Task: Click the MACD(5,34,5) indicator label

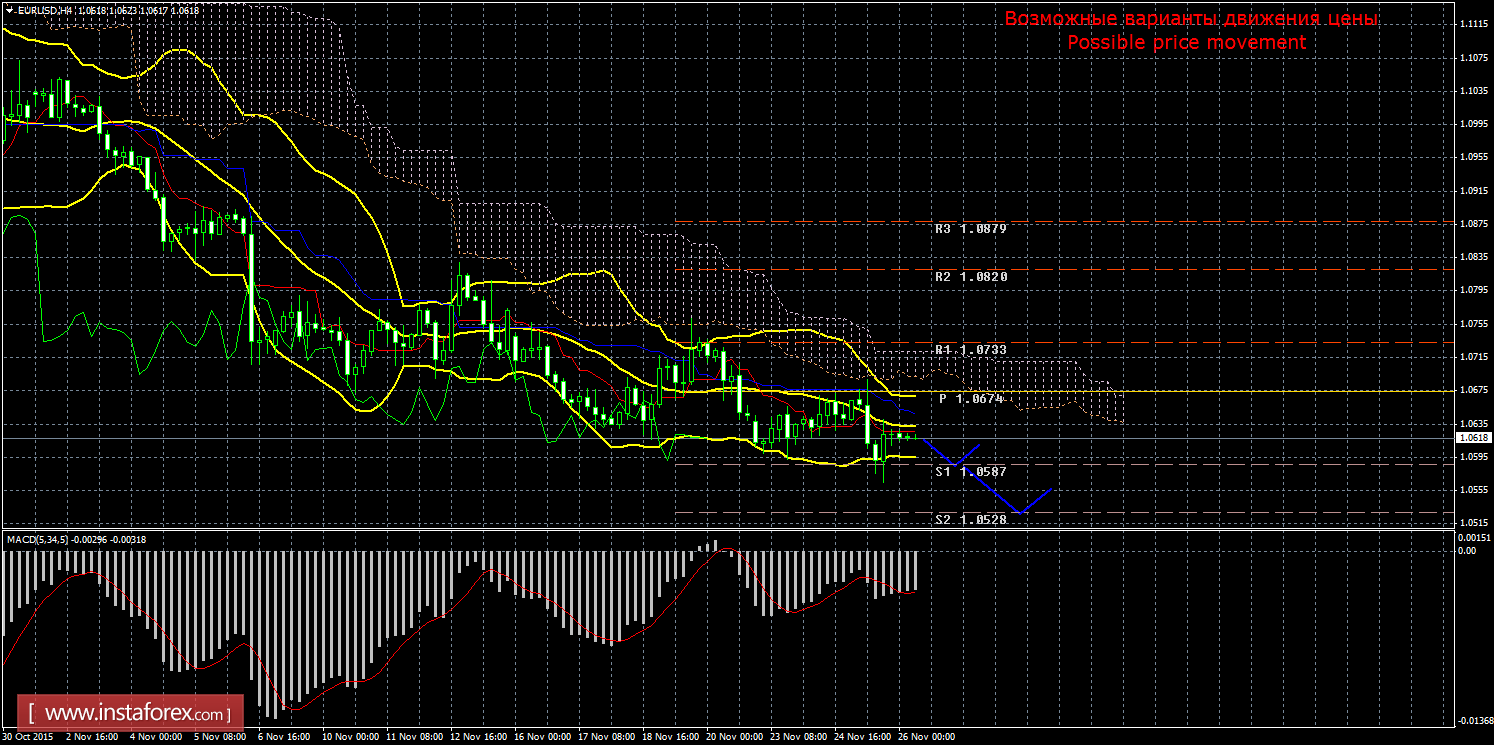Action: point(40,540)
